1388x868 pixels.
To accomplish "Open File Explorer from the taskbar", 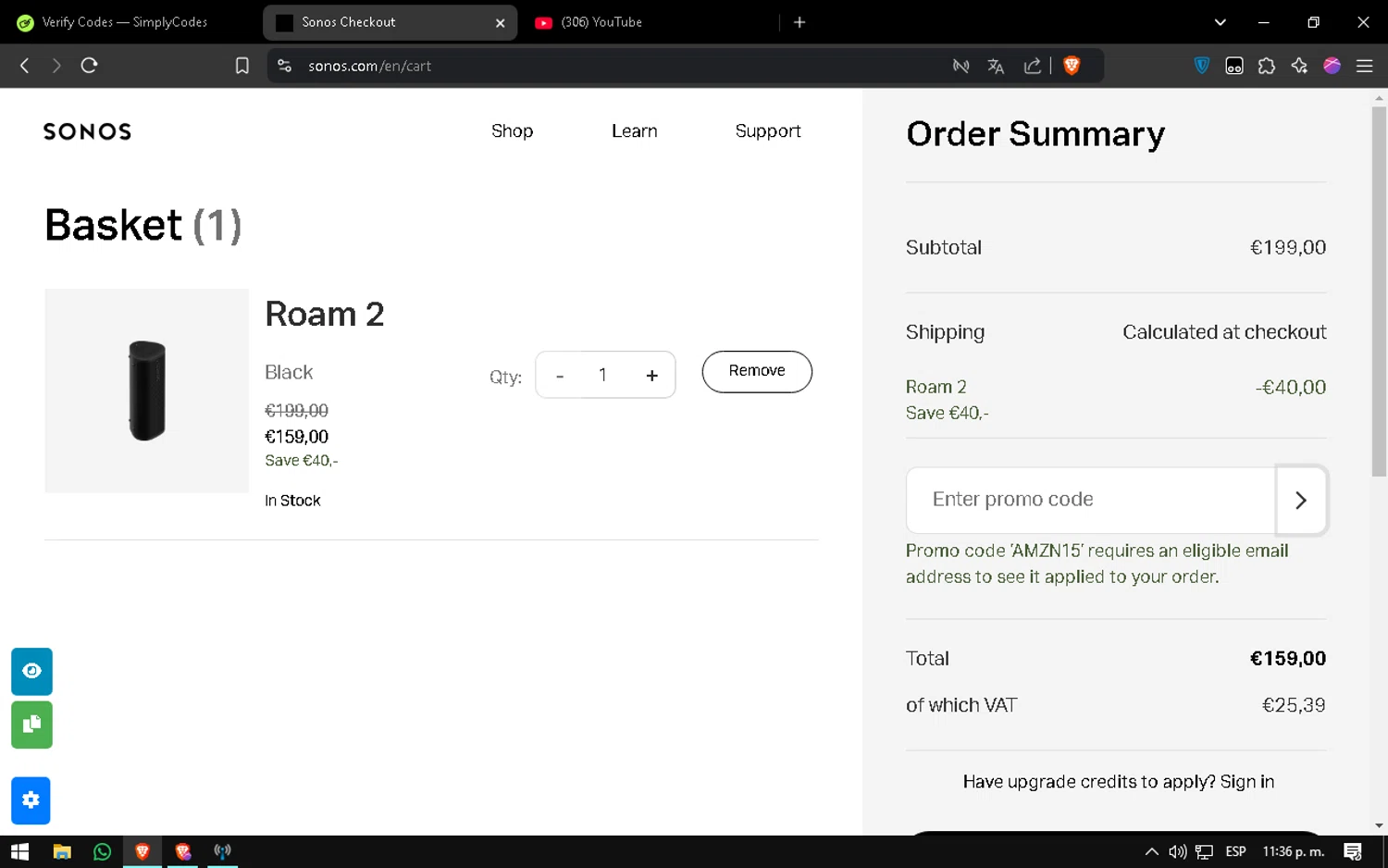I will [x=62, y=851].
